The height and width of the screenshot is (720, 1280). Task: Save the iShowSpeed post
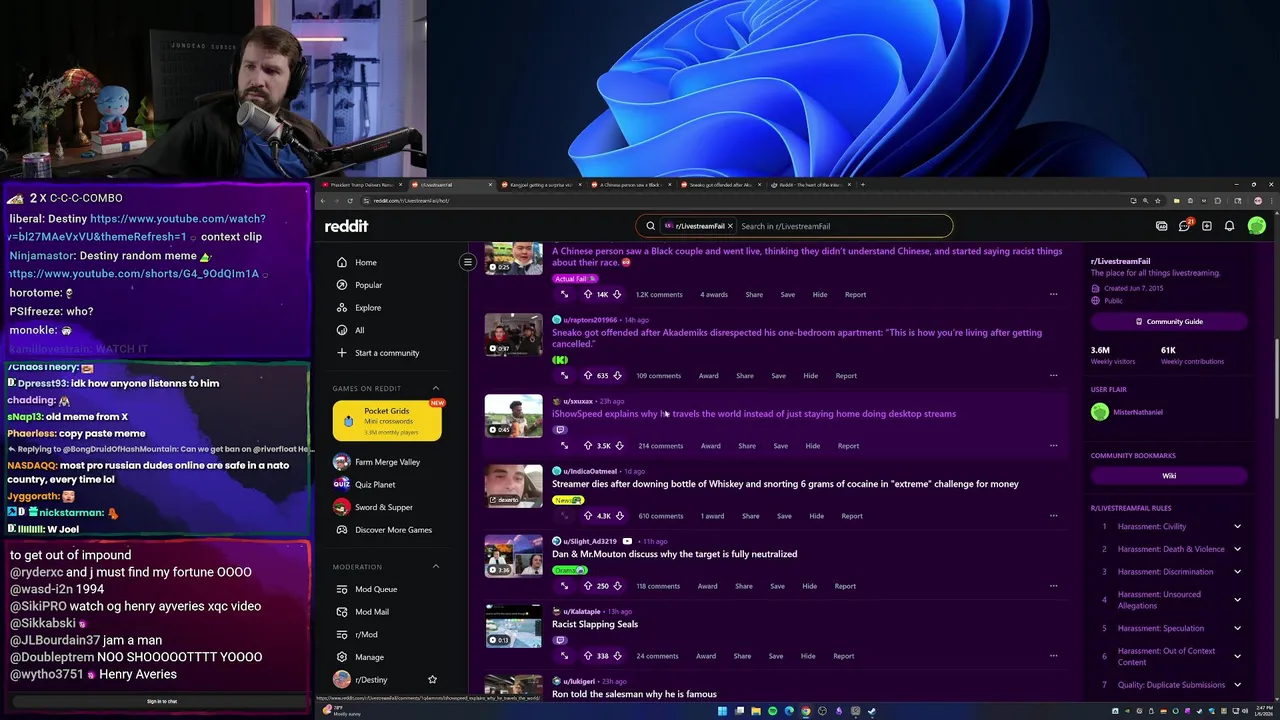pyautogui.click(x=780, y=446)
